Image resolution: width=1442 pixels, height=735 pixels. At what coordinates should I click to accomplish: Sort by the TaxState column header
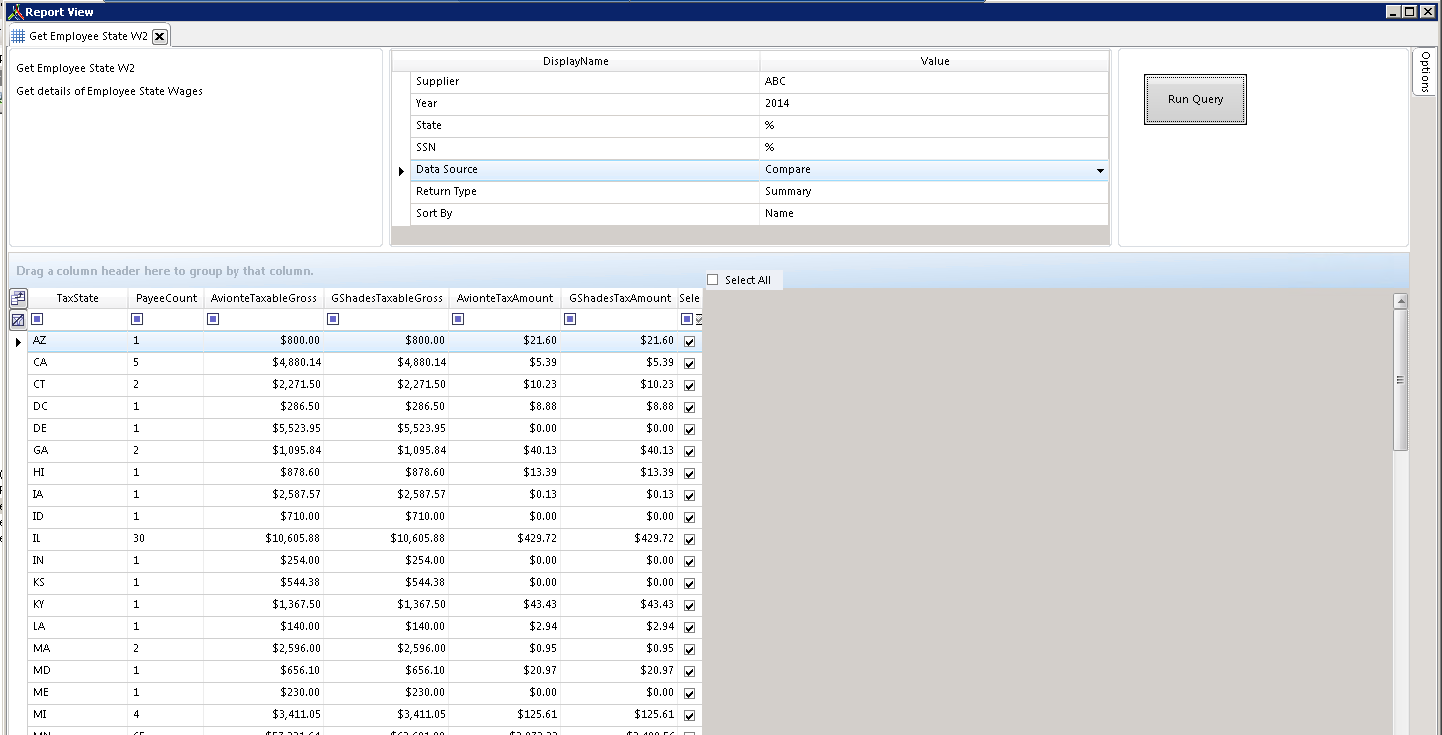(77, 298)
